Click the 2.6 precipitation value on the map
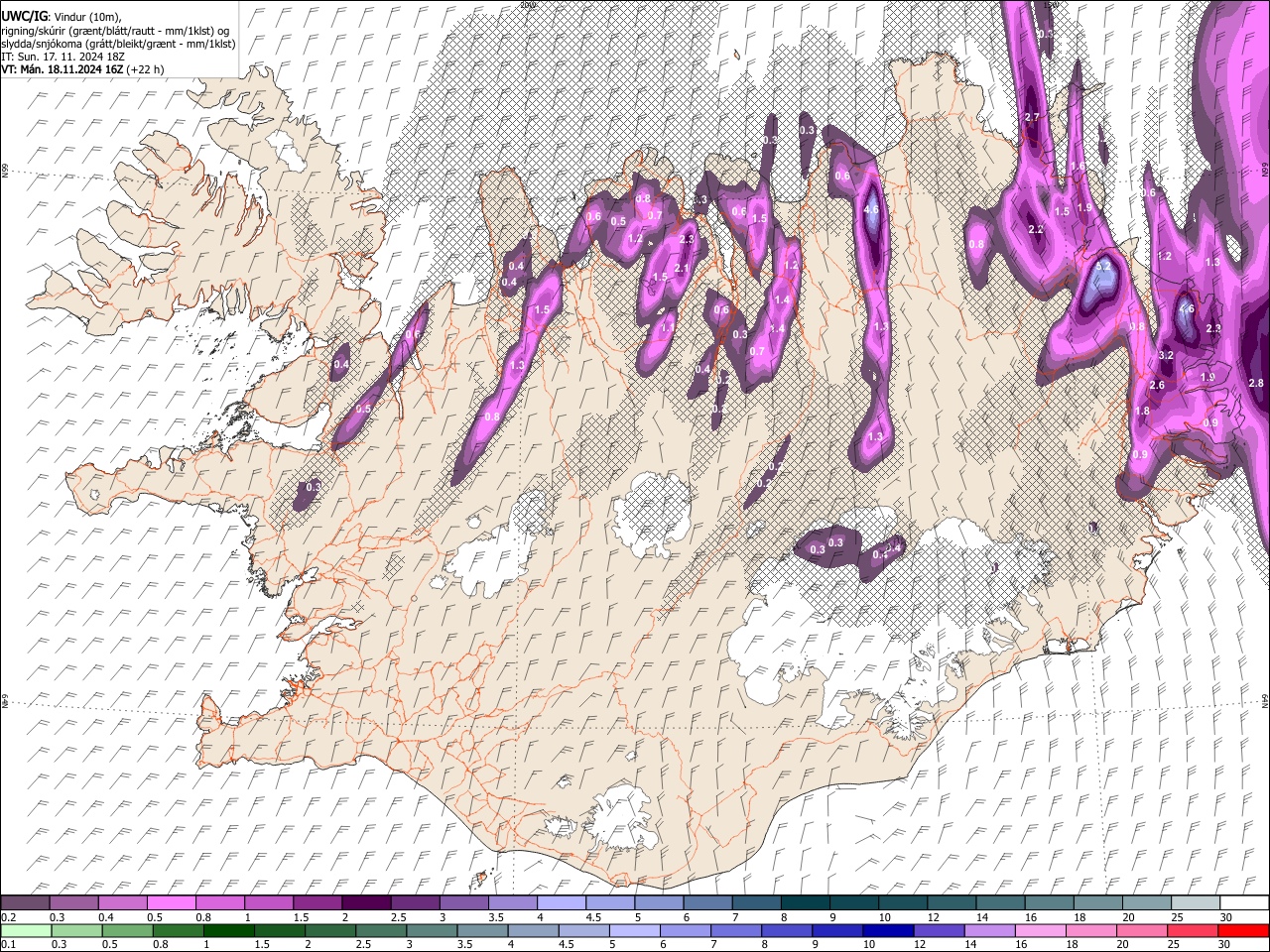Image resolution: width=1270 pixels, height=952 pixels. click(1157, 385)
